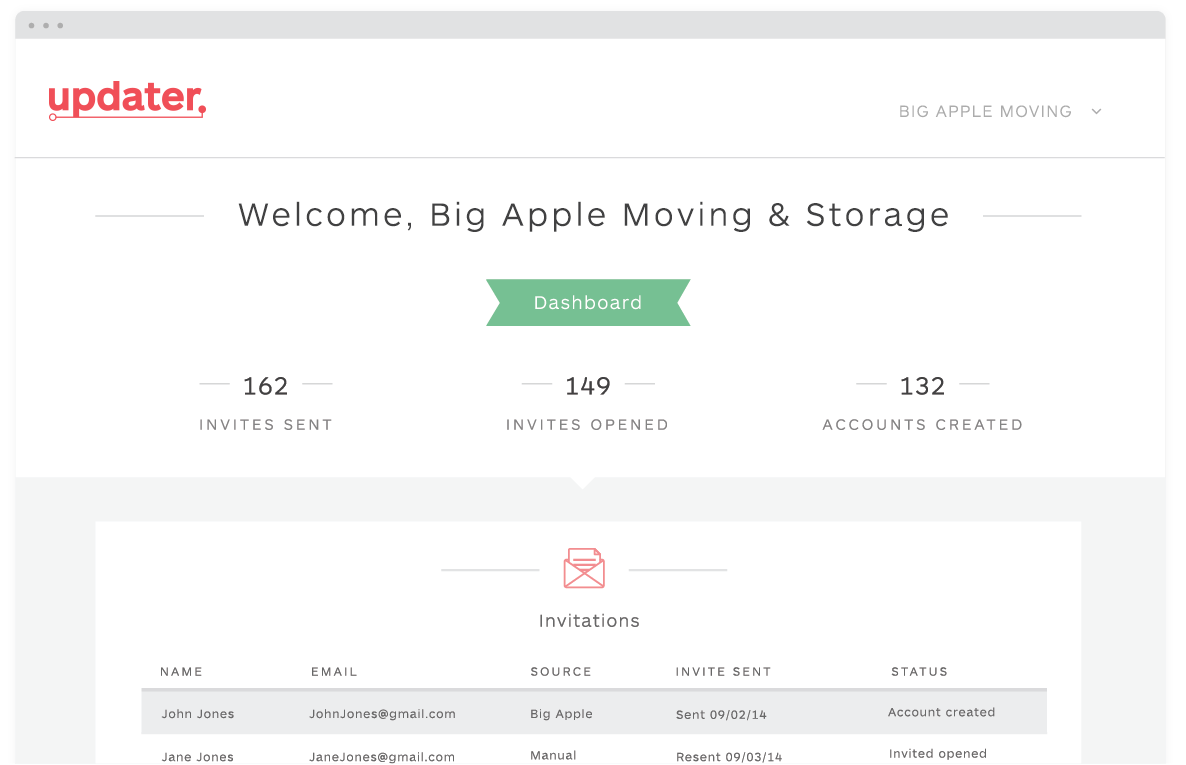Click the Big Apple source cell
Image resolution: width=1186 pixels, height=765 pixels.
(x=561, y=714)
